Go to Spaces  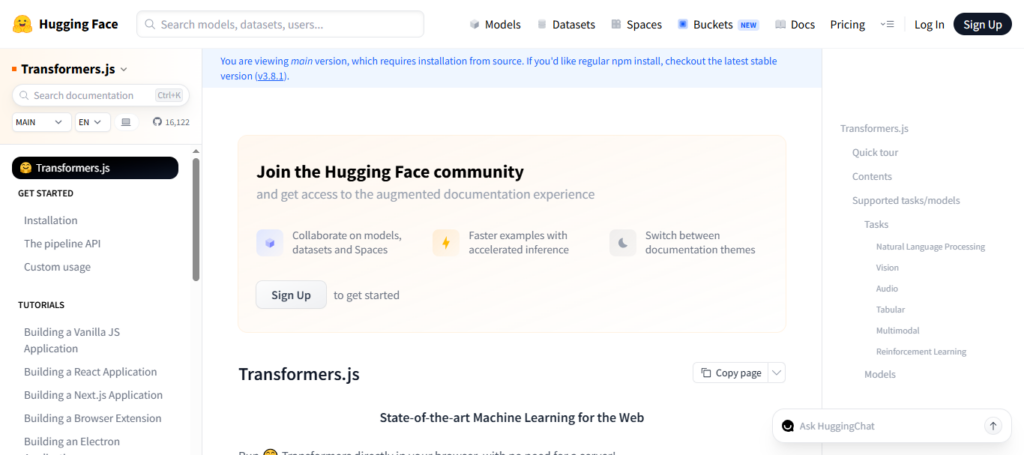click(x=637, y=25)
